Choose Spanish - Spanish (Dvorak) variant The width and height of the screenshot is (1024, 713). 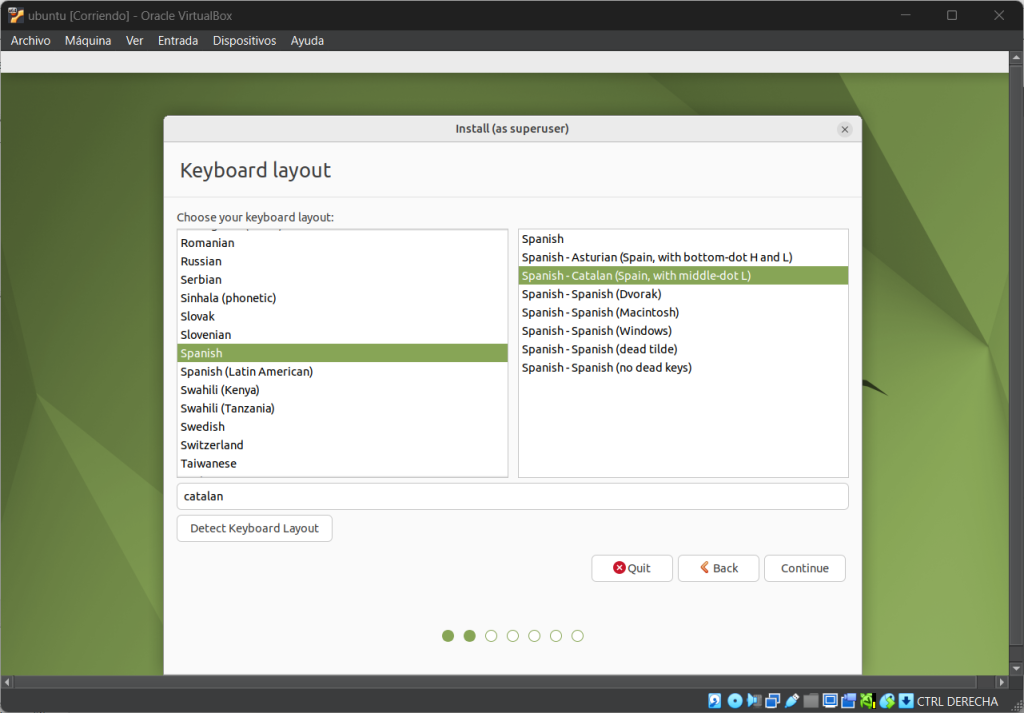591,294
